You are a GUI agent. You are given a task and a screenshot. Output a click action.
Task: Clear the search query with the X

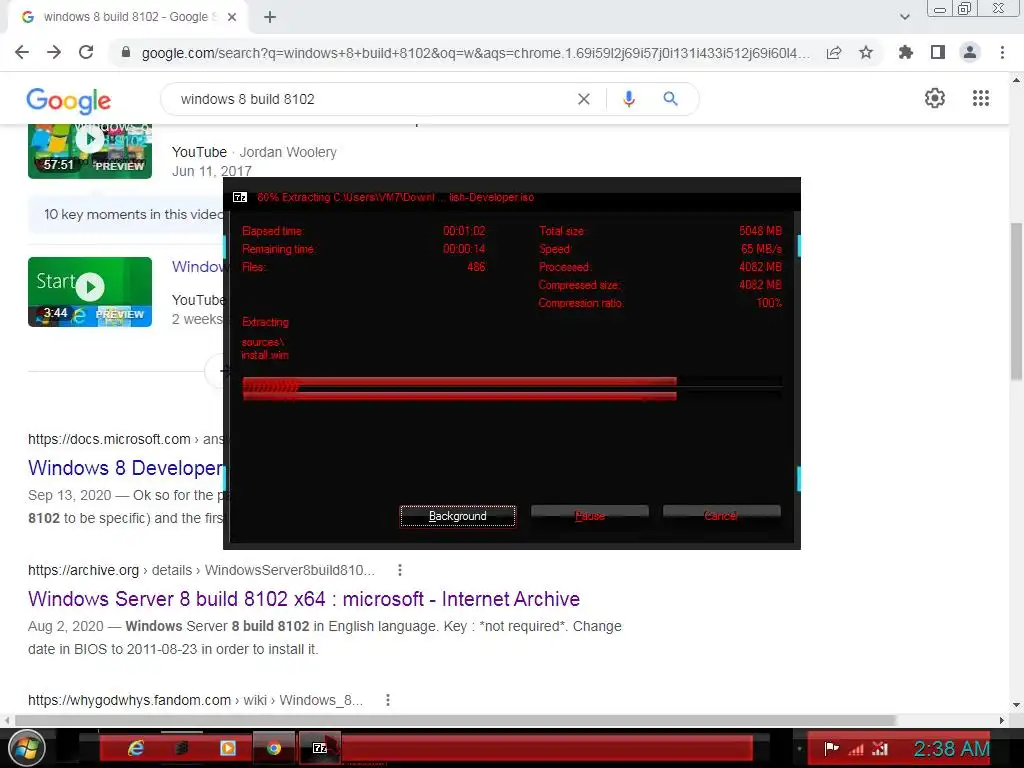584,99
